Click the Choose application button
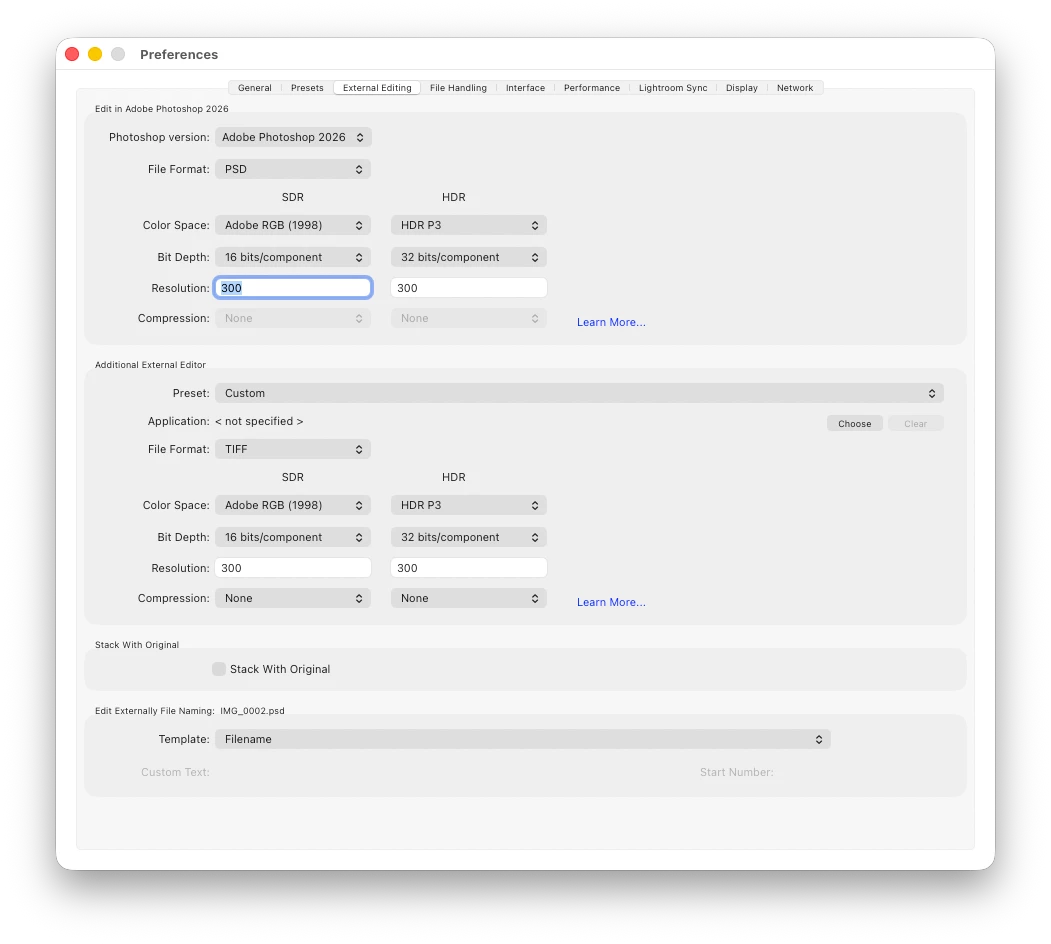The image size is (1051, 944). [855, 424]
